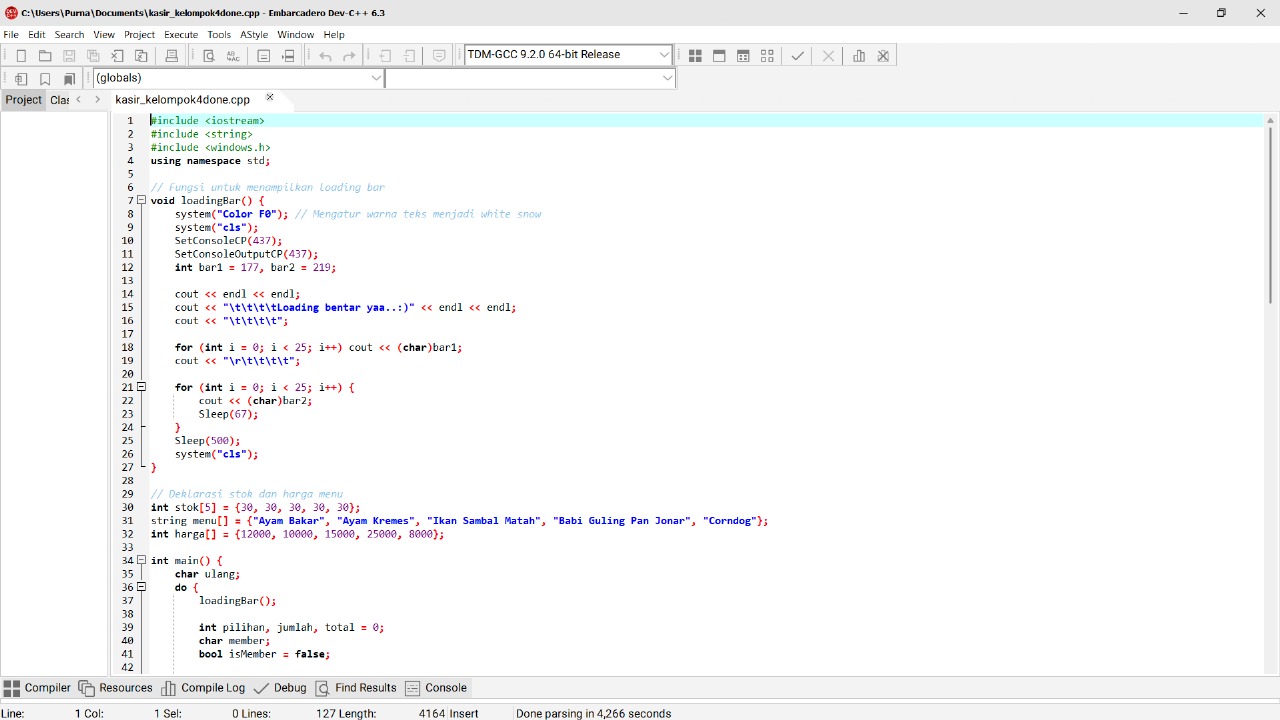Open the TDM-GCC 9.2.0 compiler set dropdown
The height and width of the screenshot is (720, 1280).
664,55
